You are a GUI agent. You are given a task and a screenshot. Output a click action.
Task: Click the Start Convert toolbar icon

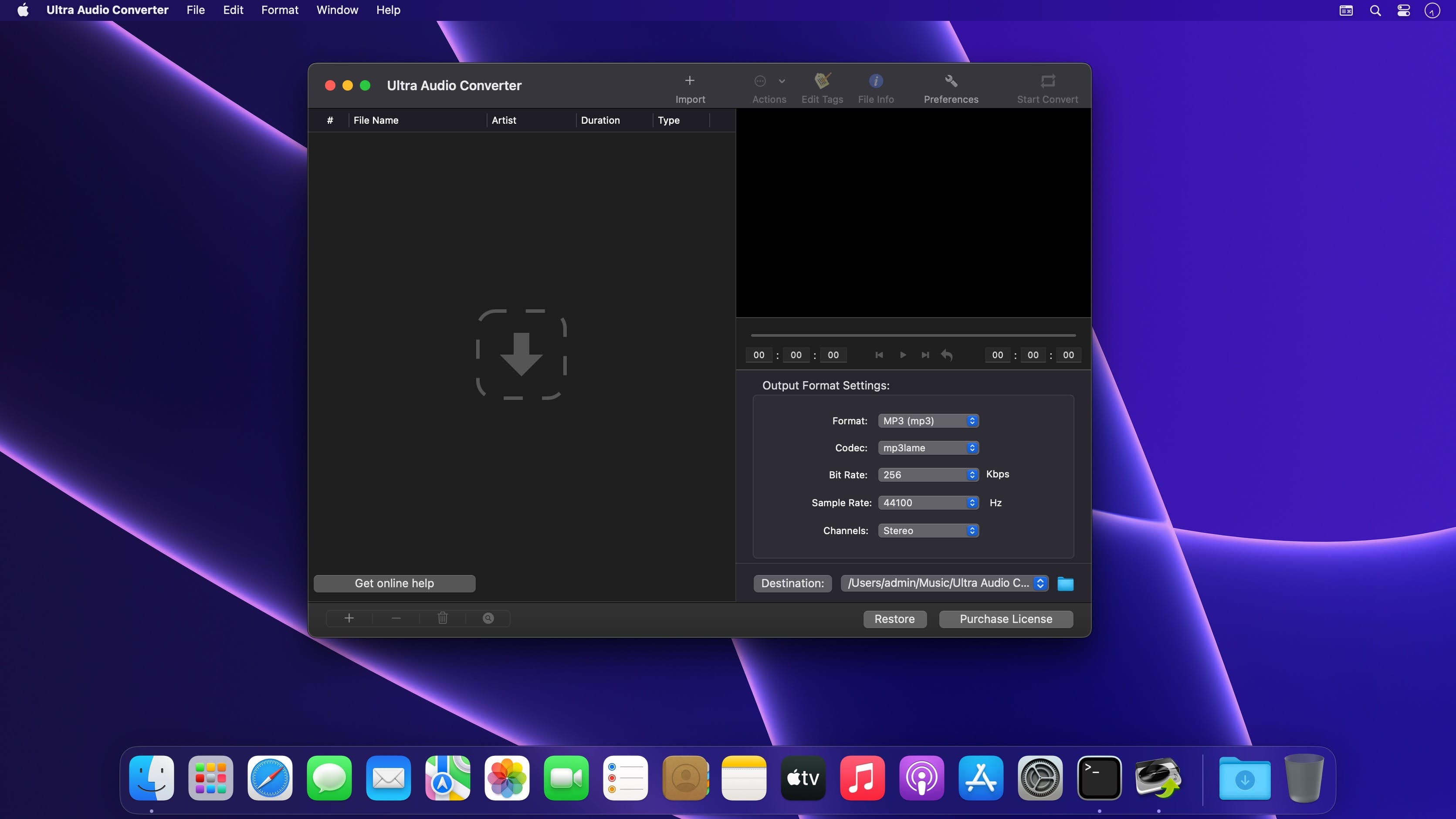point(1047,81)
